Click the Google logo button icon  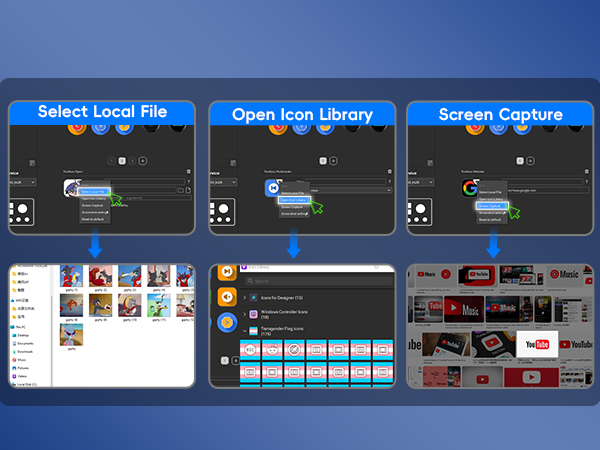coord(469,189)
